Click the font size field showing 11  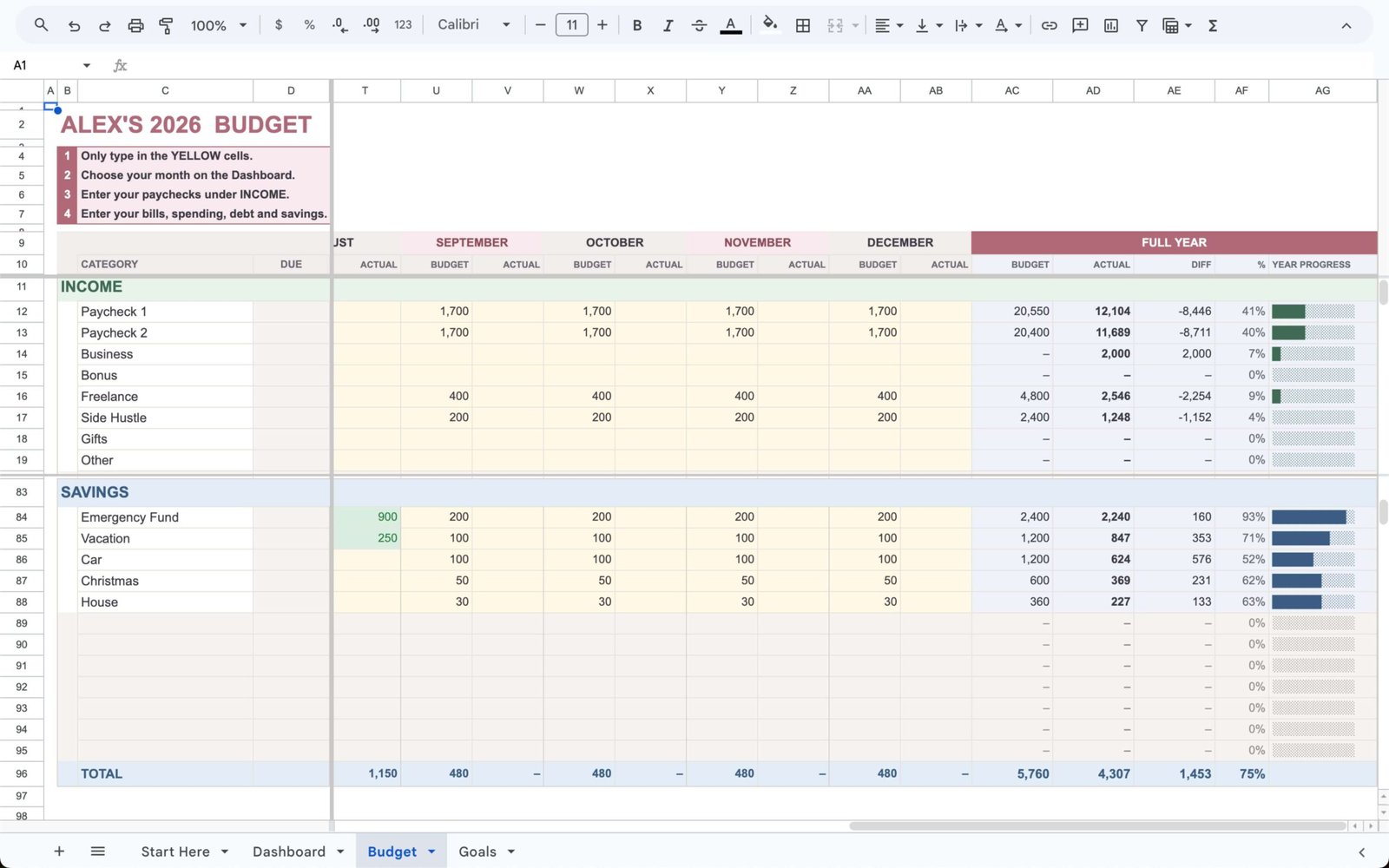571,25
